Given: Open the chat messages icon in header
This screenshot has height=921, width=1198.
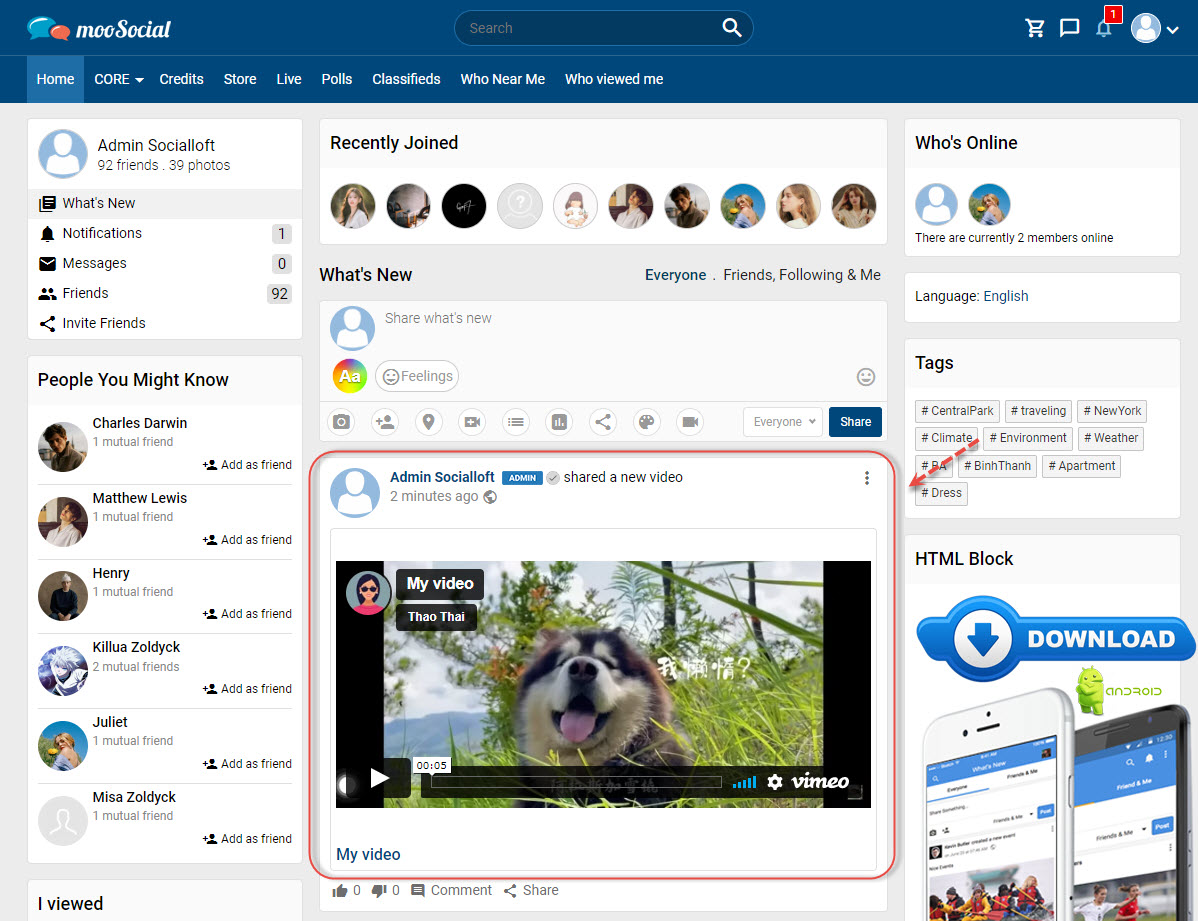Looking at the screenshot, I should point(1069,28).
